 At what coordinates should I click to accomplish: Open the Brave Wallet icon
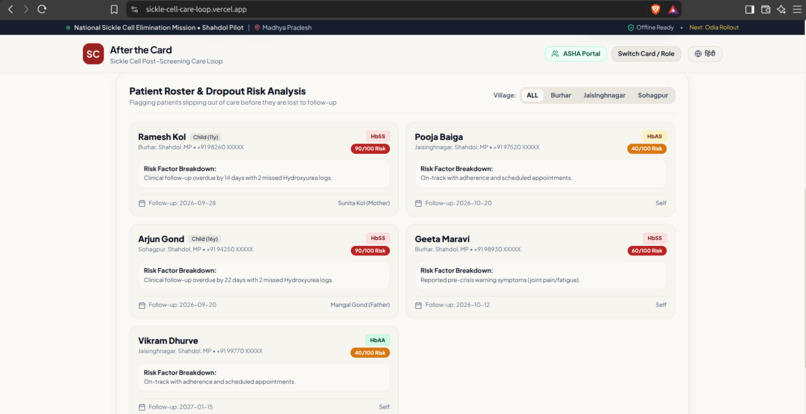[765, 9]
